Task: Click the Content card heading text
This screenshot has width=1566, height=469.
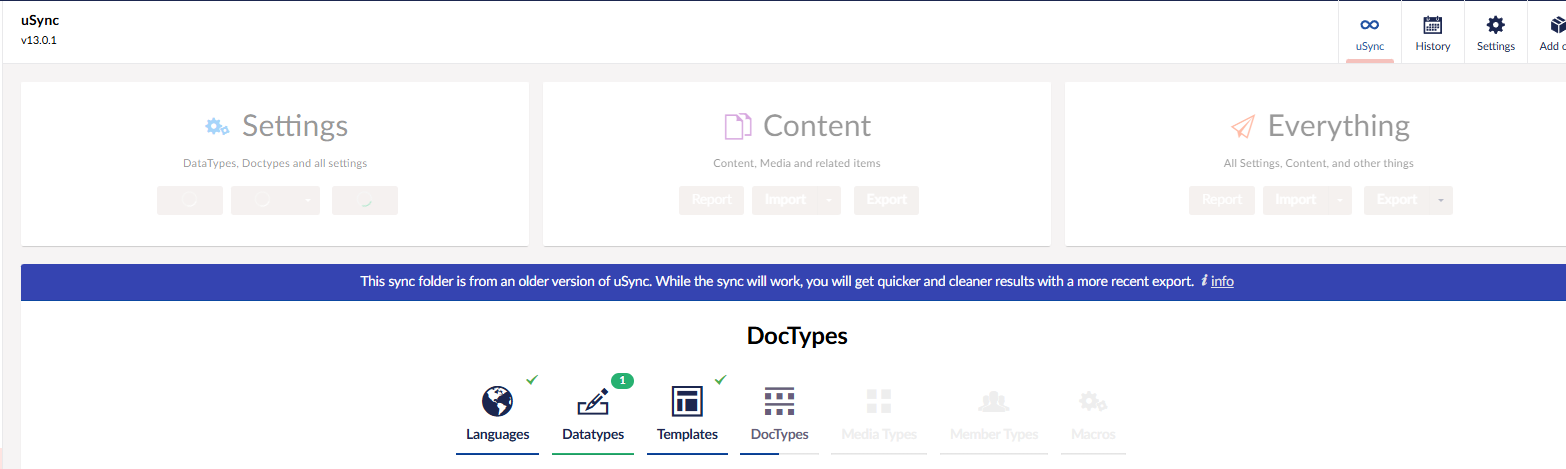Action: 817,126
